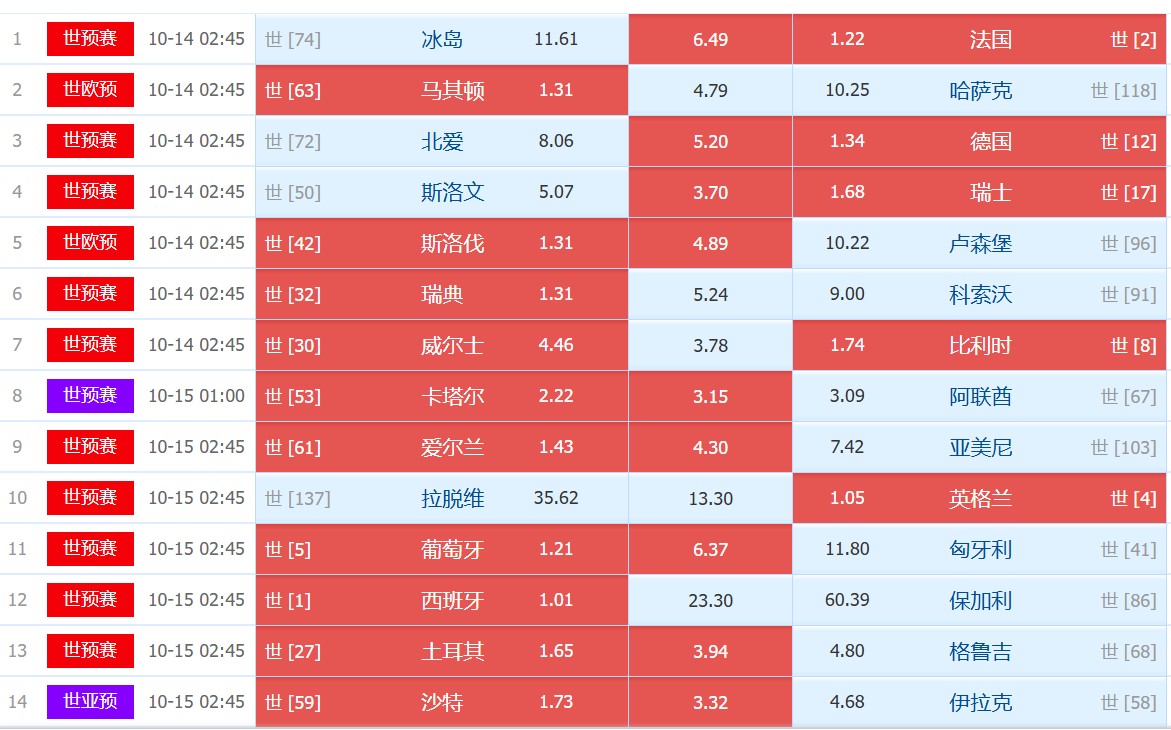Image resolution: width=1171 pixels, height=730 pixels.
Task: Select 马其顿 home win odds 1.31
Action: (x=556, y=90)
